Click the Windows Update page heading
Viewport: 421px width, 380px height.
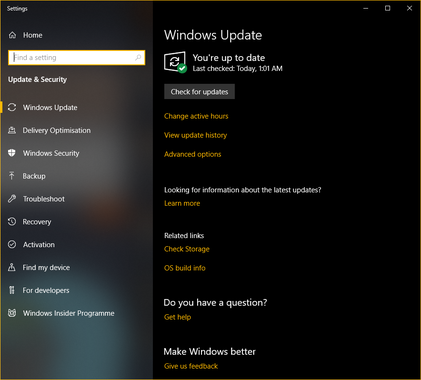213,35
